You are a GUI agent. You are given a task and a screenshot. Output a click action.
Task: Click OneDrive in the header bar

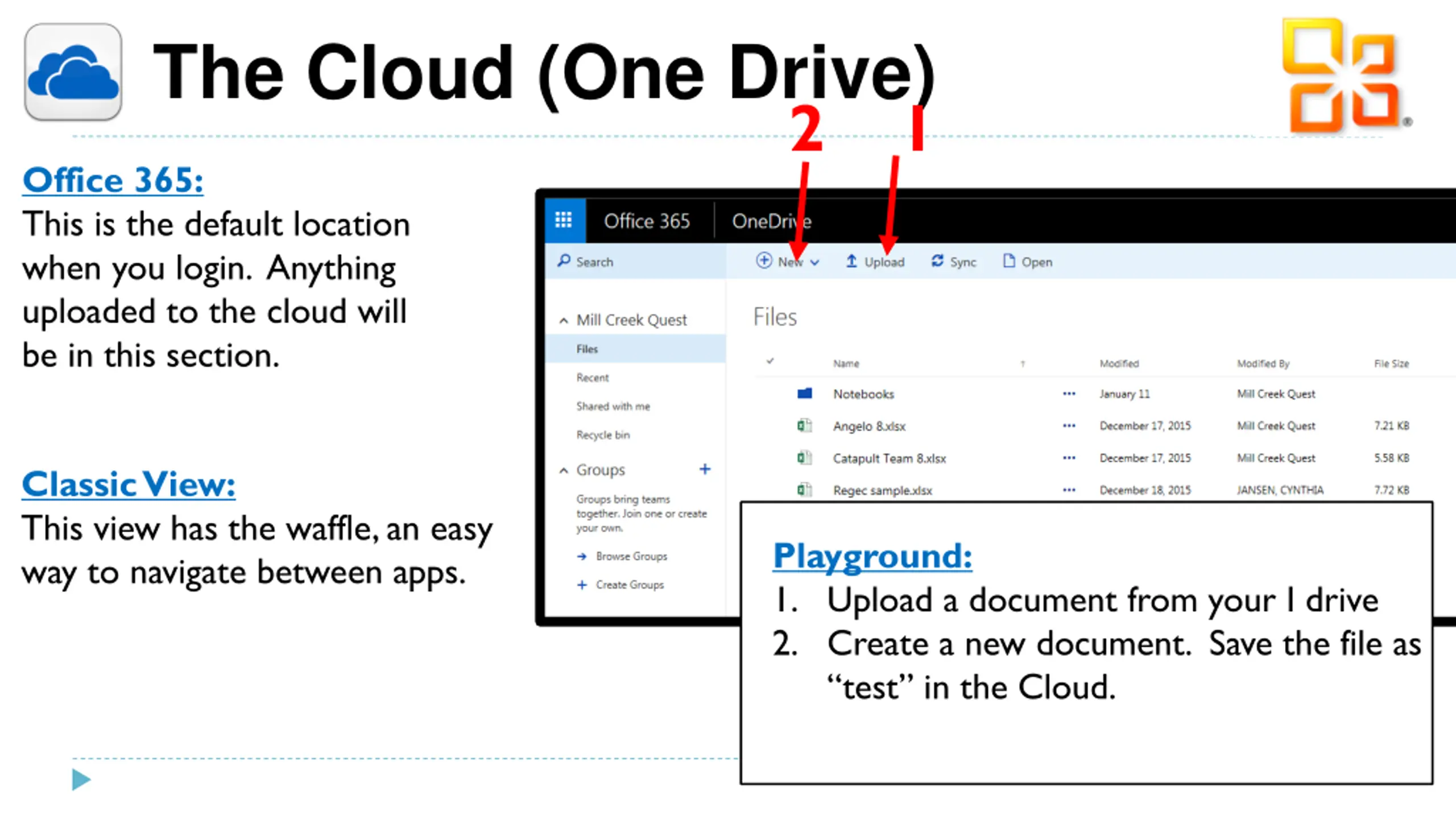pyautogui.click(x=772, y=221)
